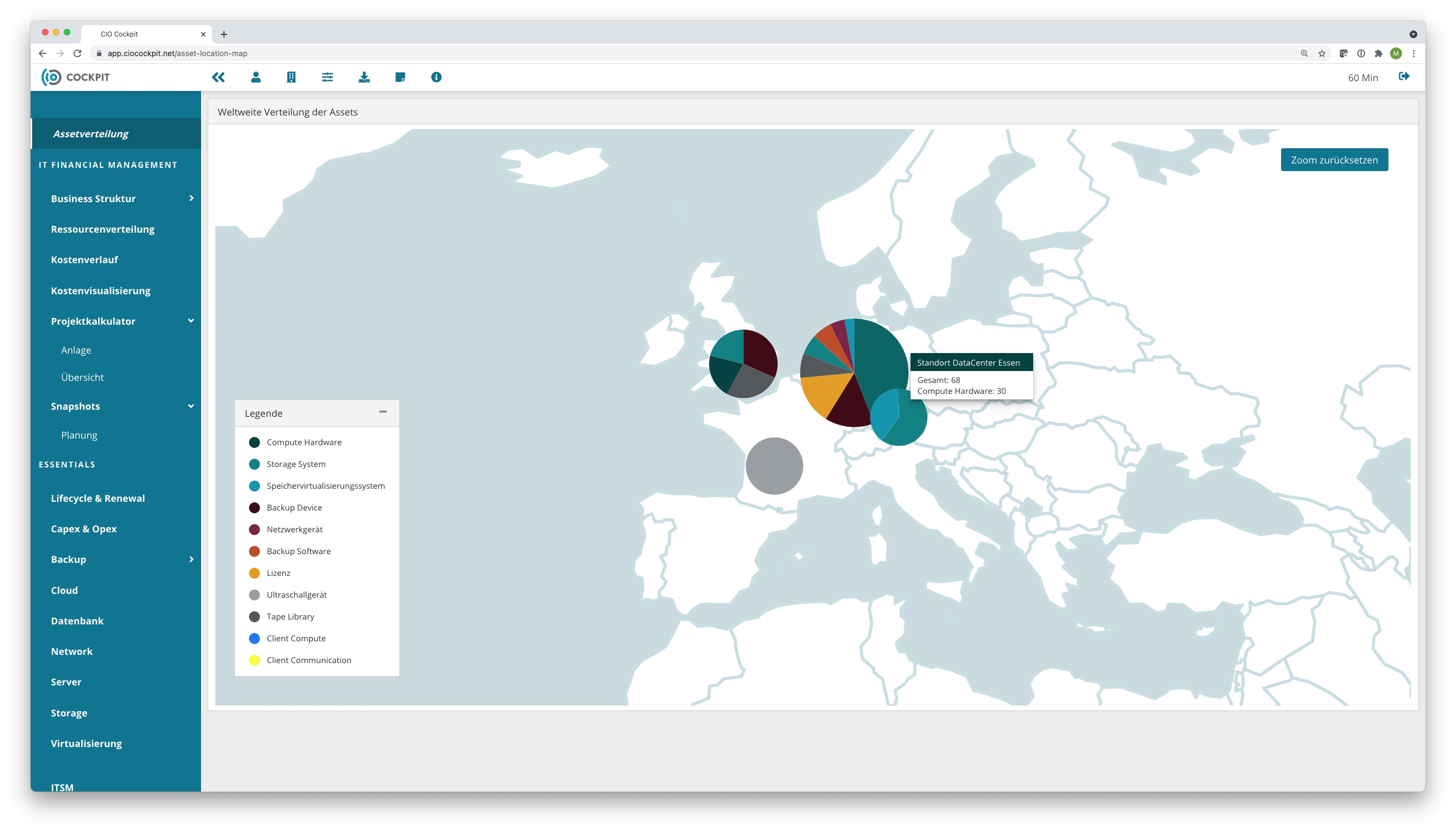Click the building organization icon

(x=292, y=77)
